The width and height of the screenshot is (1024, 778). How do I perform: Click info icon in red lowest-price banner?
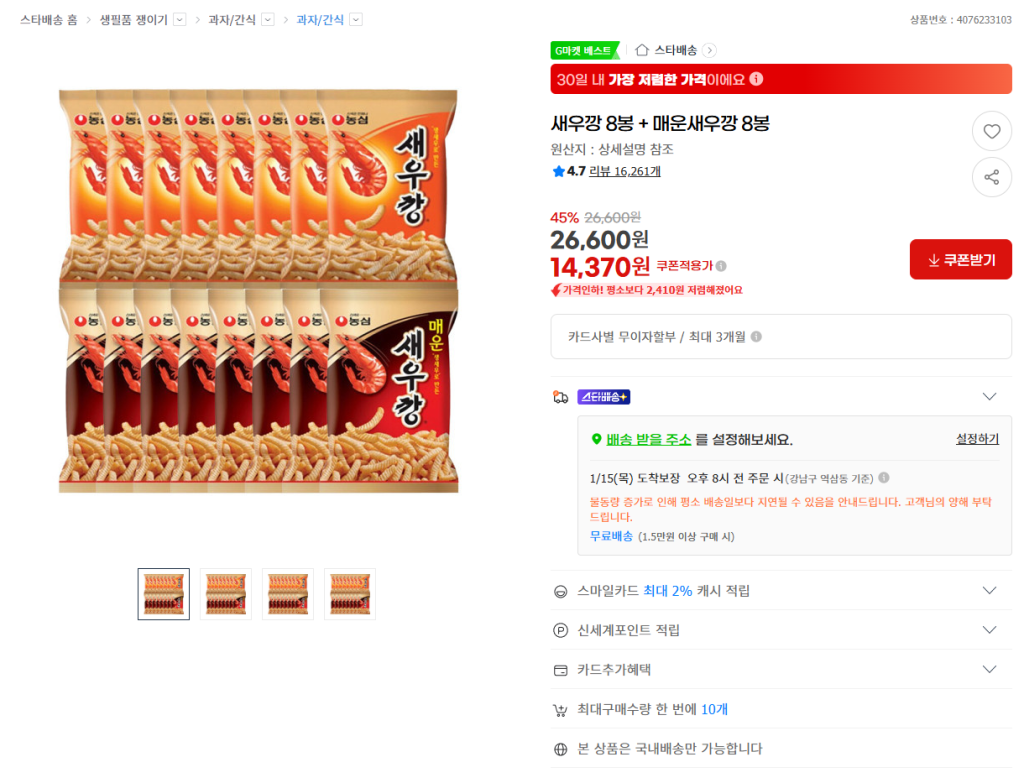757,79
